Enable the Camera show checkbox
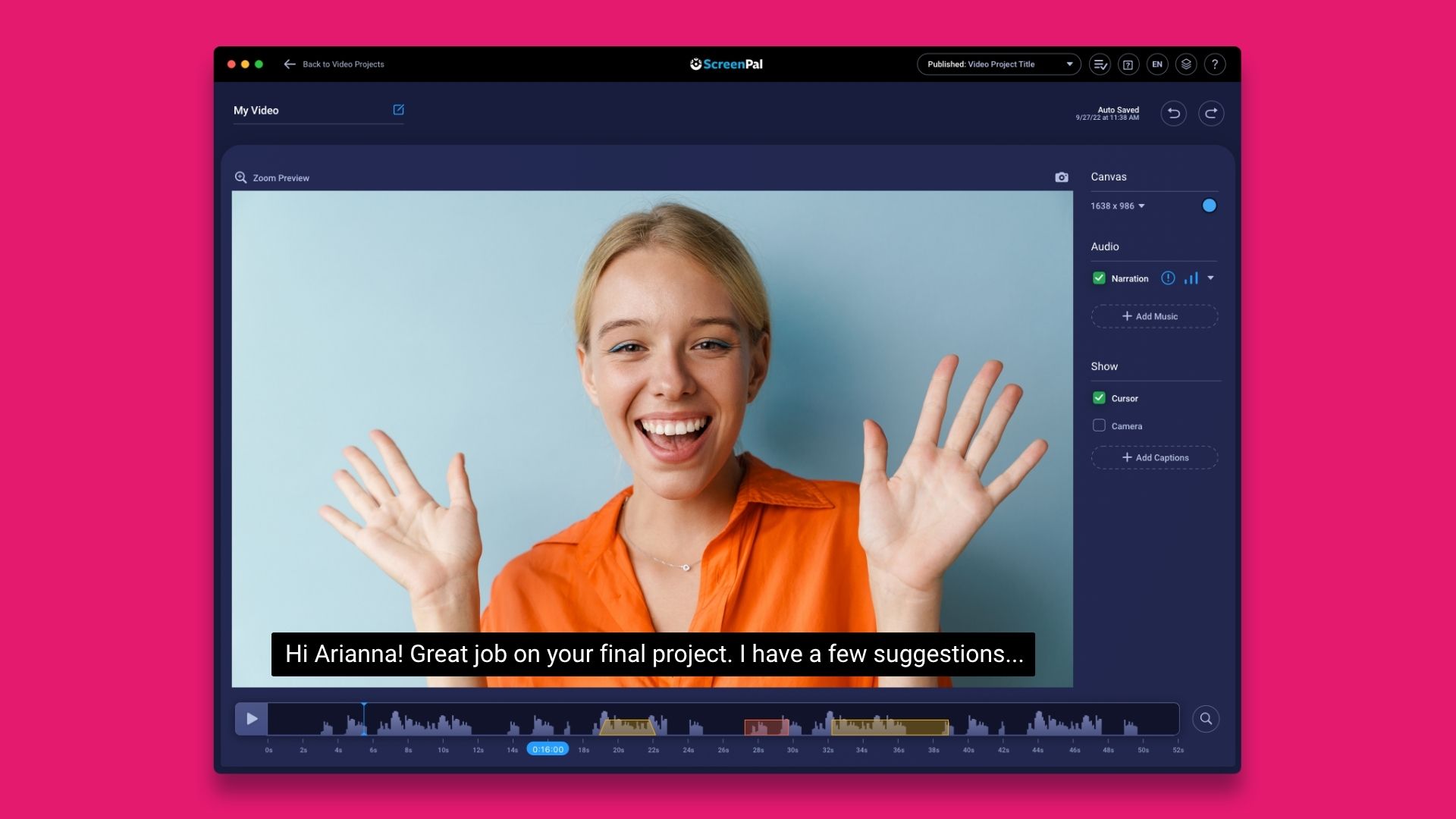The width and height of the screenshot is (1456, 819). (x=1099, y=425)
